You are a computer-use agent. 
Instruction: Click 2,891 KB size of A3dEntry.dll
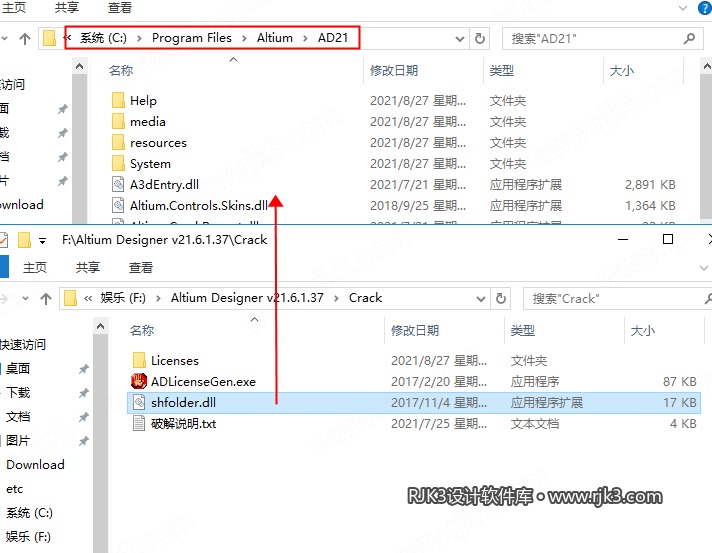point(650,184)
